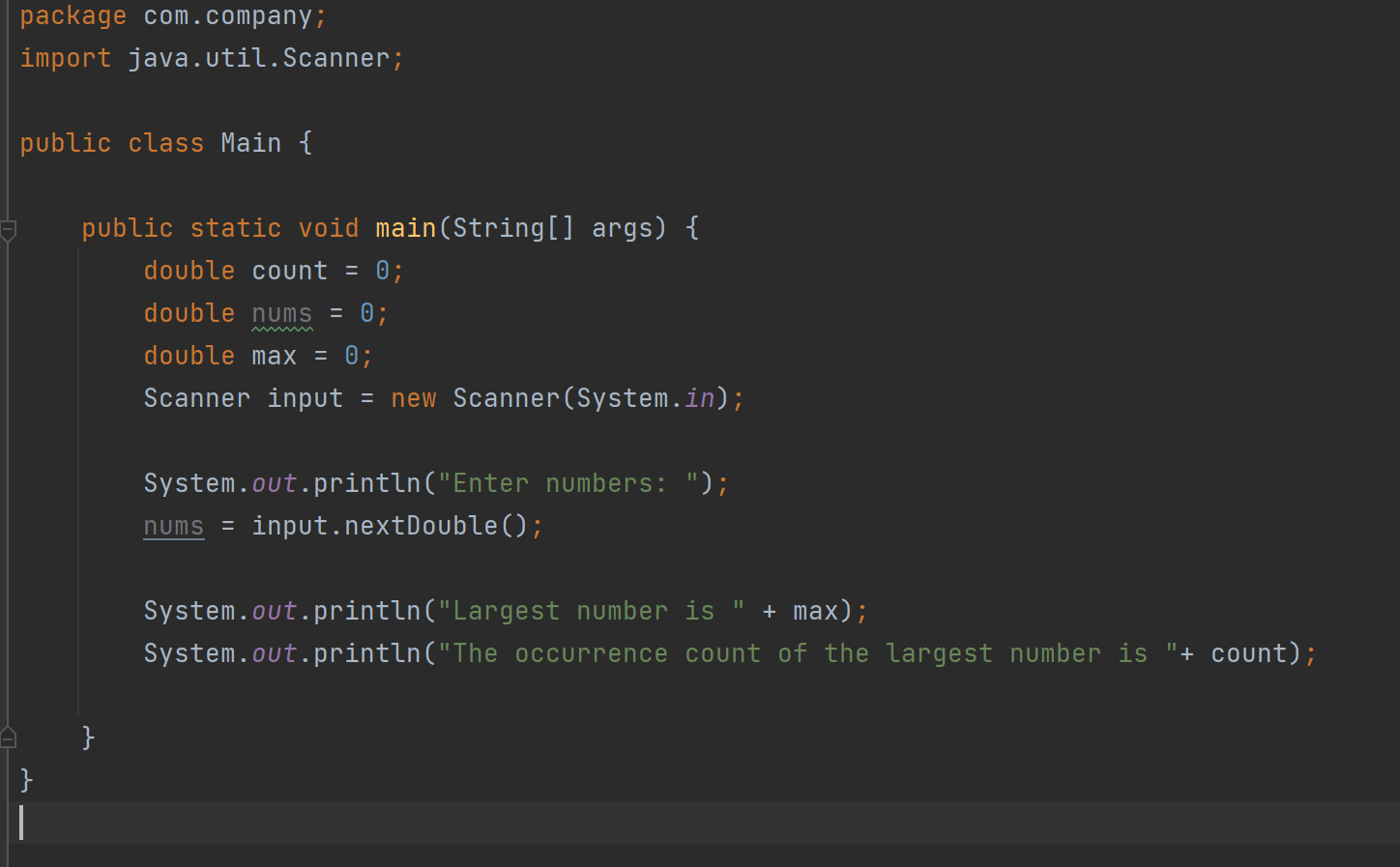Select the Scanner class name in the import
The height and width of the screenshot is (867, 1400).
335,58
